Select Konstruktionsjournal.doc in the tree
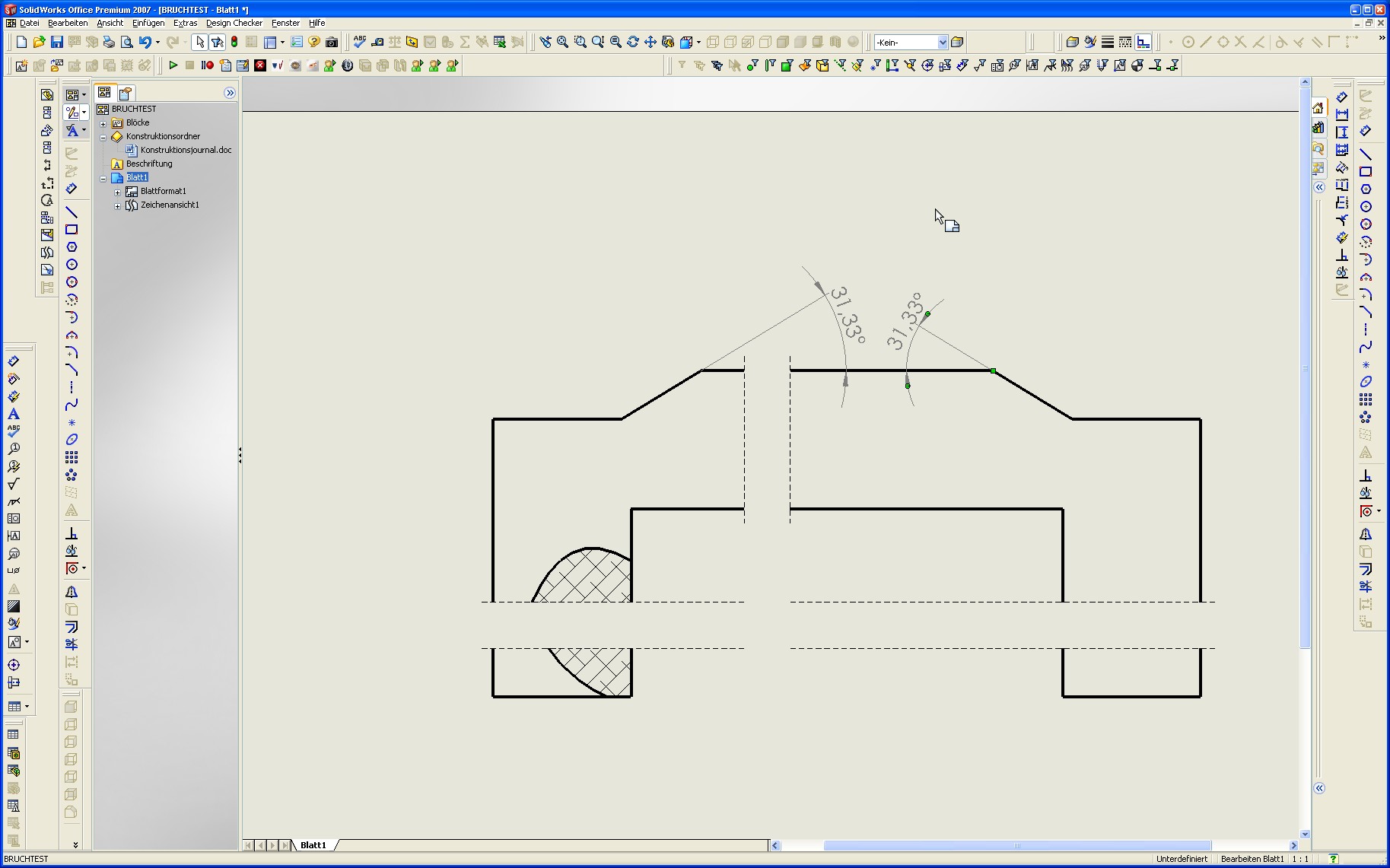 [186, 150]
